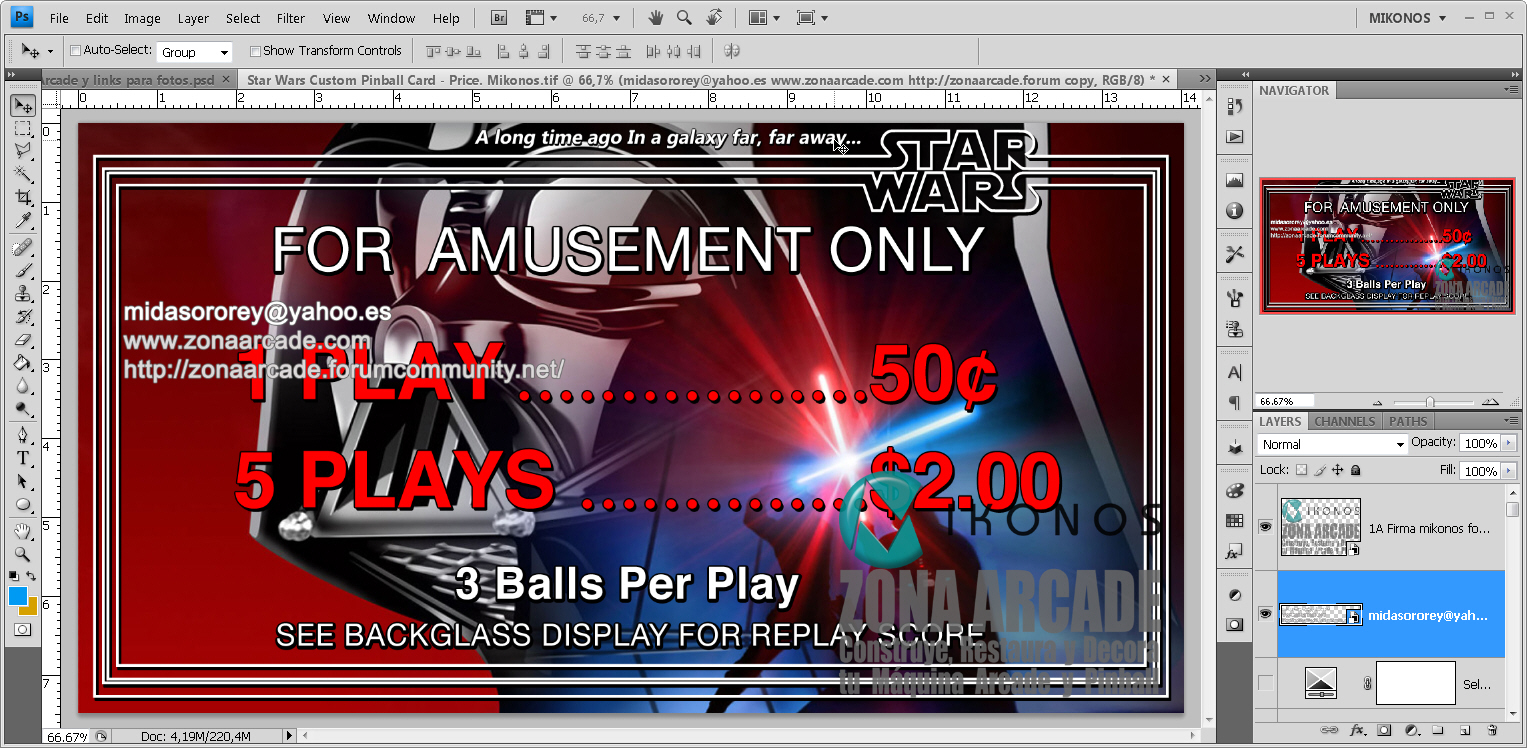The height and width of the screenshot is (748, 1527).
Task: Choose the Magic Wand tool
Action: (x=22, y=174)
